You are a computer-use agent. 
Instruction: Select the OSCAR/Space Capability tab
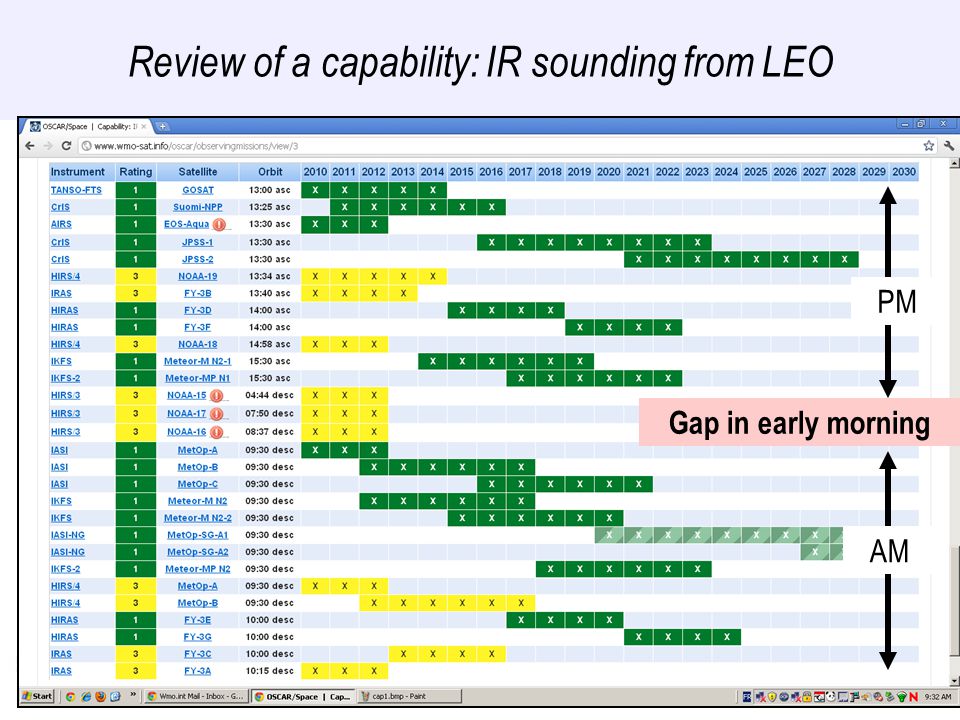(x=86, y=127)
